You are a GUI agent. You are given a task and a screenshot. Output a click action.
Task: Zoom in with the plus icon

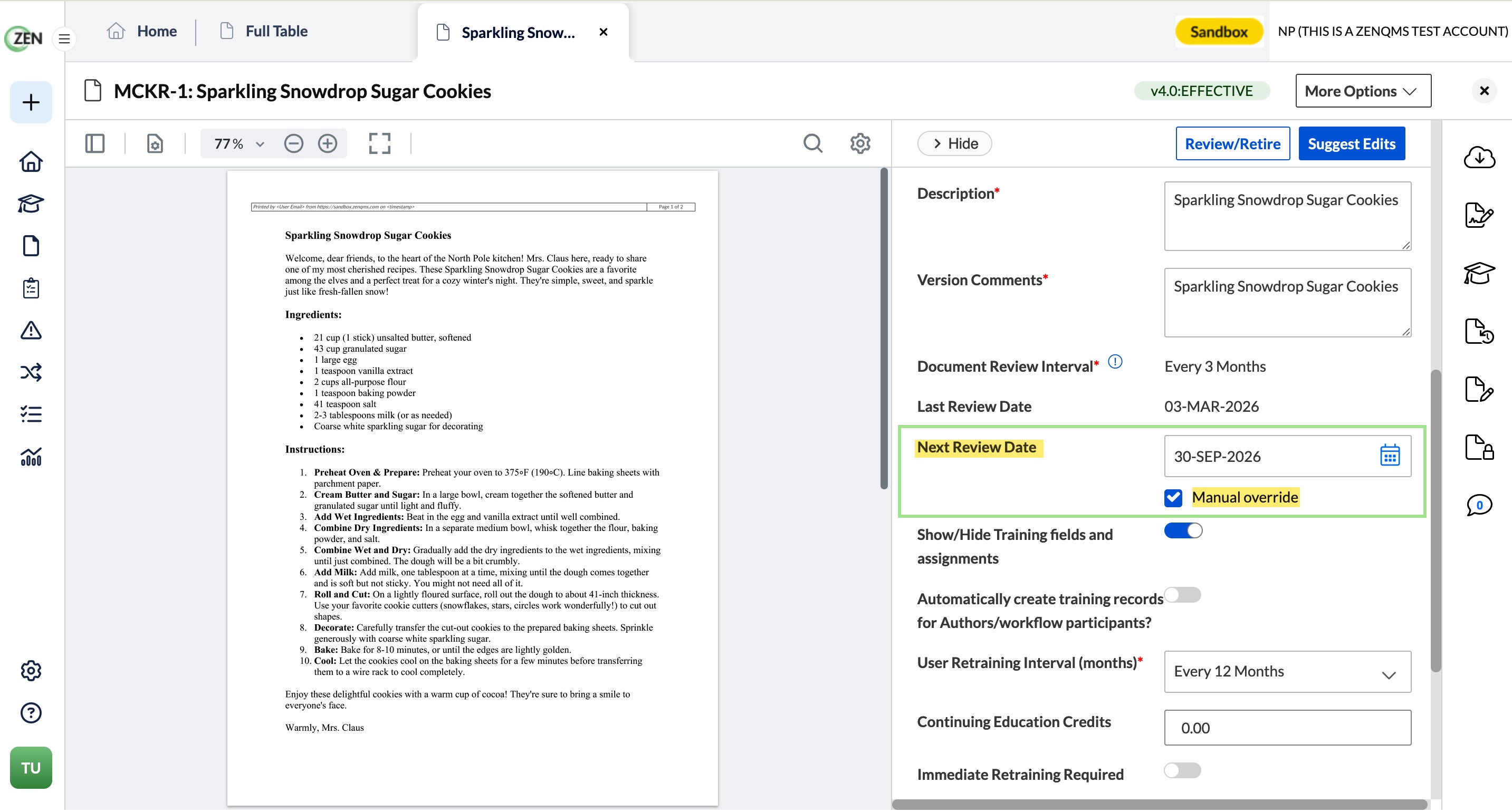(x=328, y=143)
